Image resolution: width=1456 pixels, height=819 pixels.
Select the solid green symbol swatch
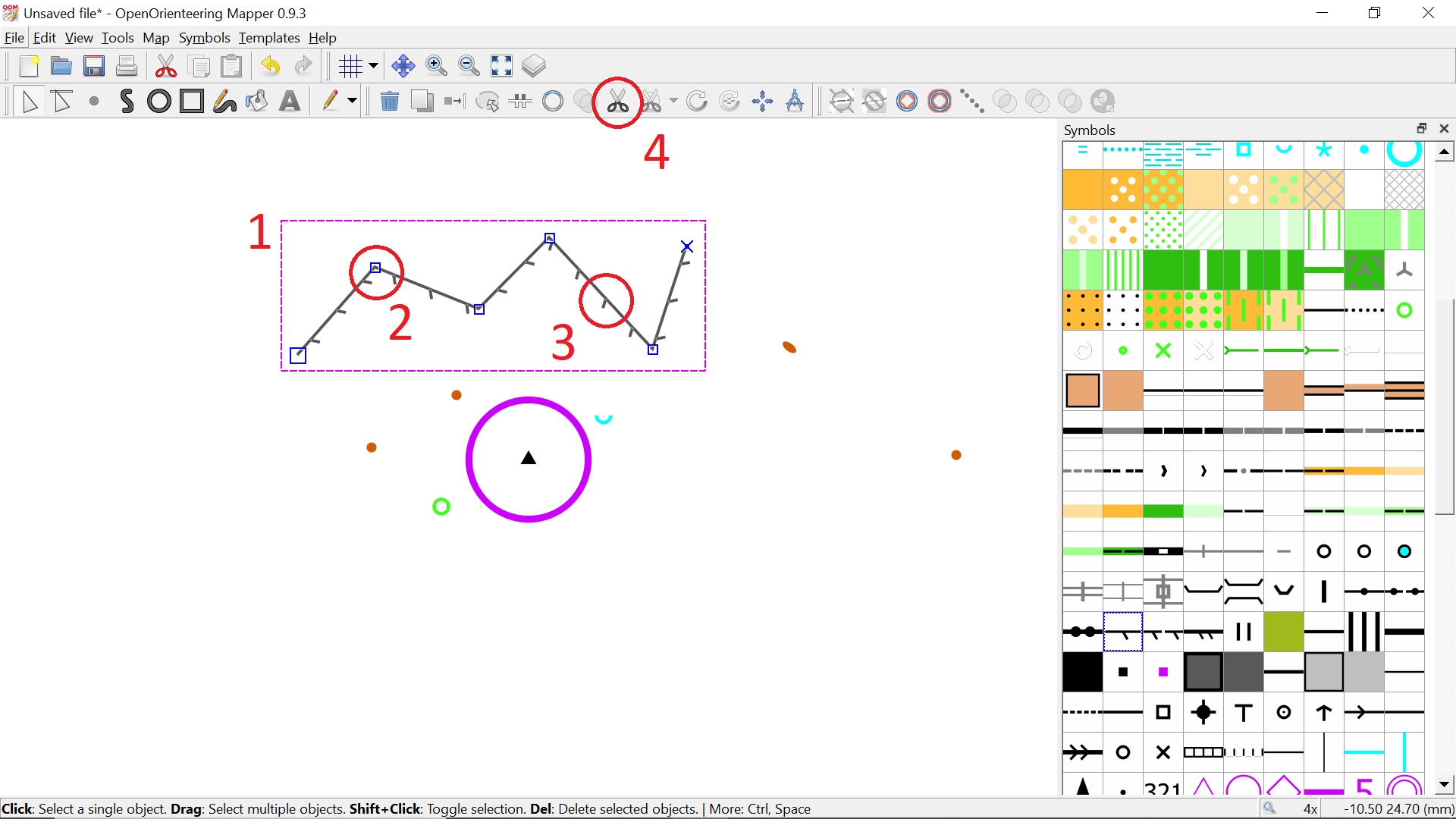click(1163, 270)
